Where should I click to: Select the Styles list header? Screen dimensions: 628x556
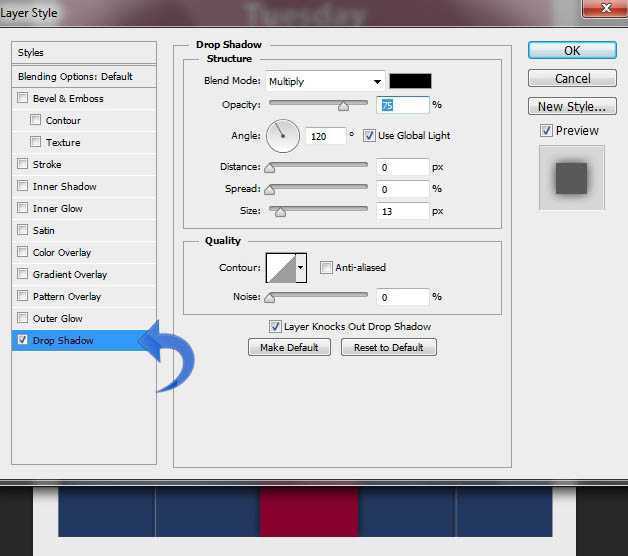84,52
